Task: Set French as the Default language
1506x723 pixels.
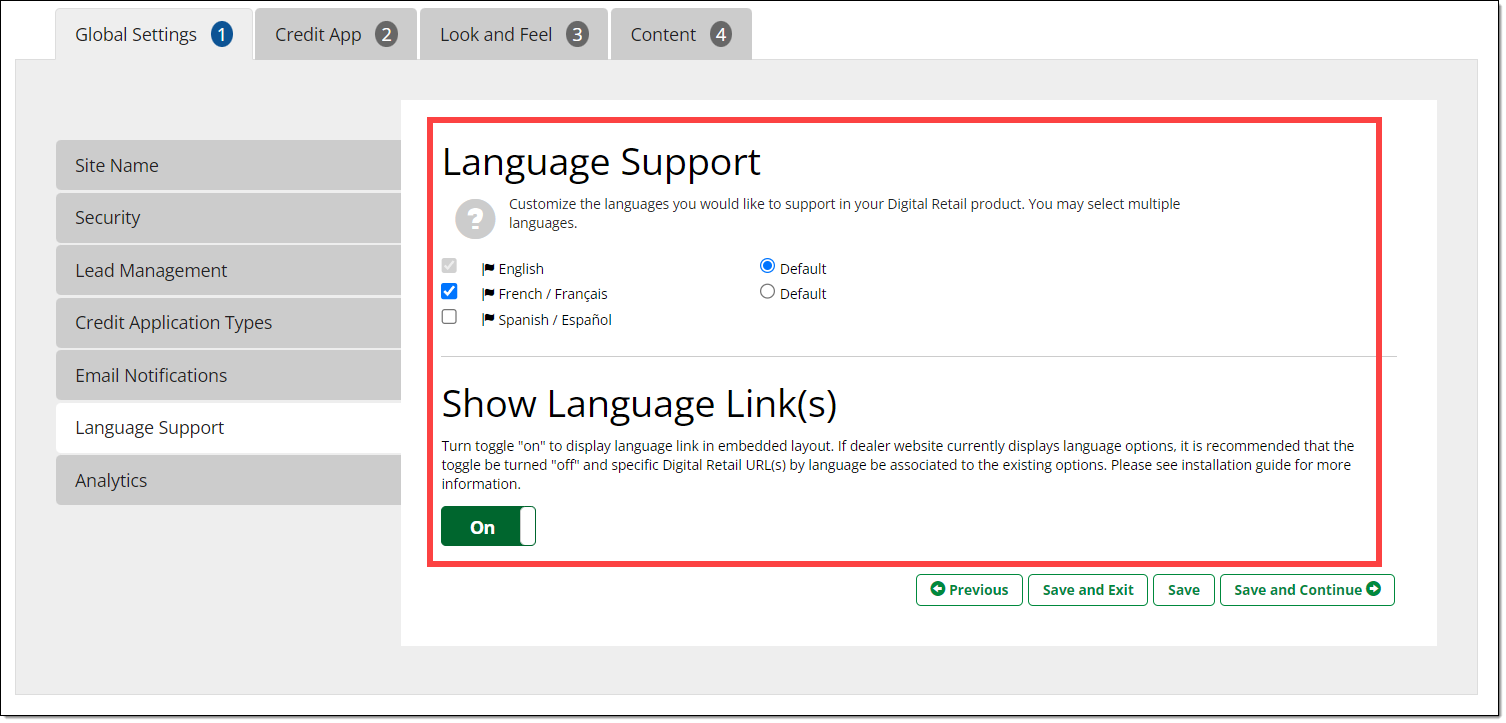Action: pyautogui.click(x=767, y=292)
